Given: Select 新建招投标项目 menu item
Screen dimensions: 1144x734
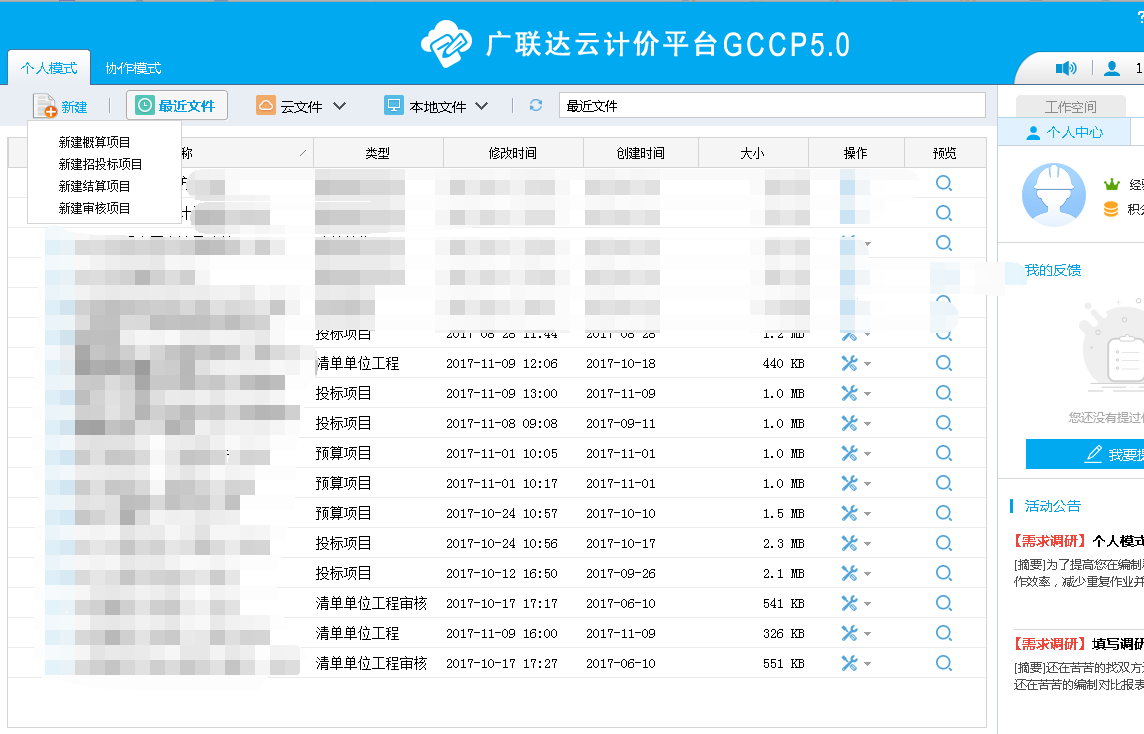Looking at the screenshot, I should click(x=100, y=164).
